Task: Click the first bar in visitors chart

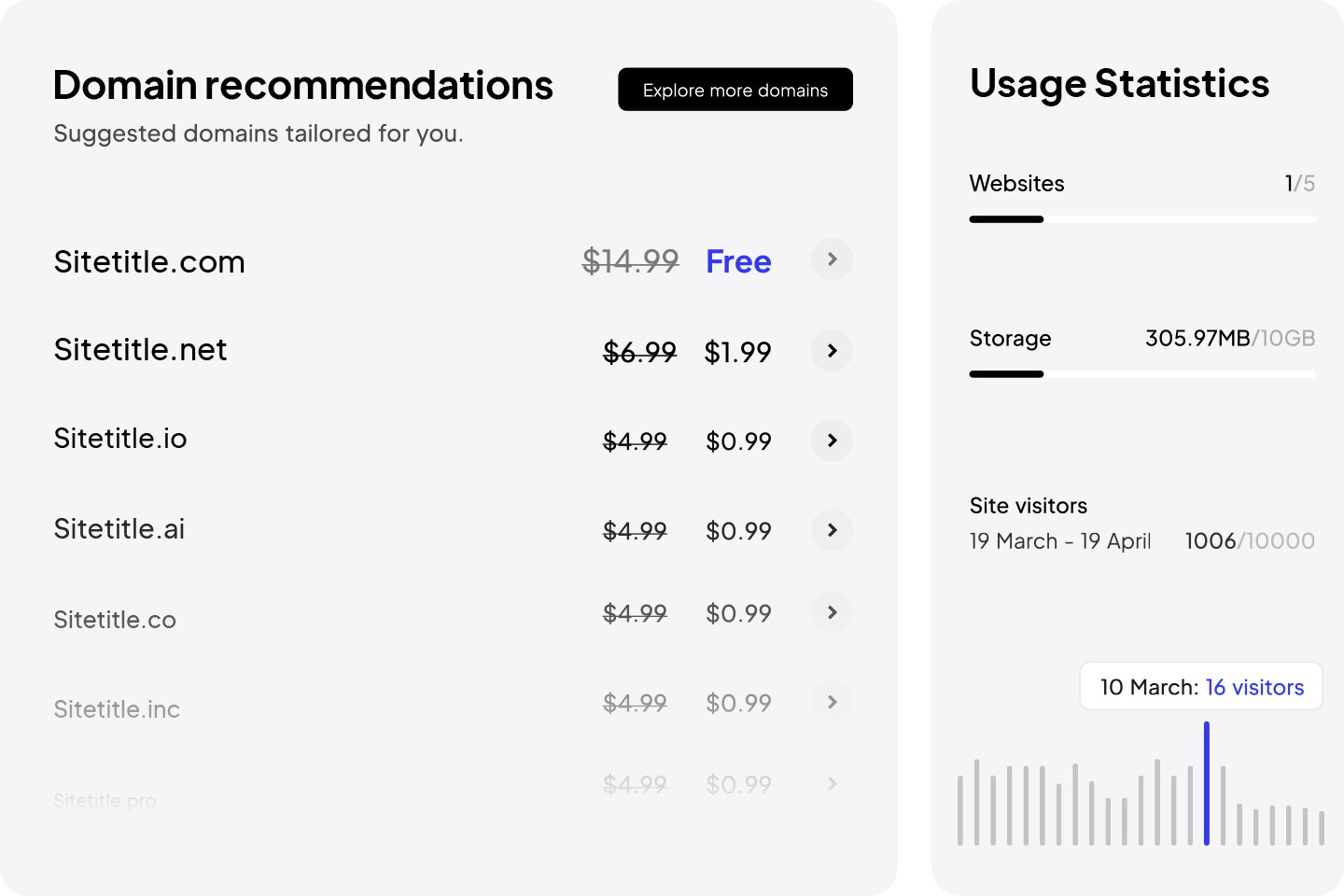Action: (960, 810)
